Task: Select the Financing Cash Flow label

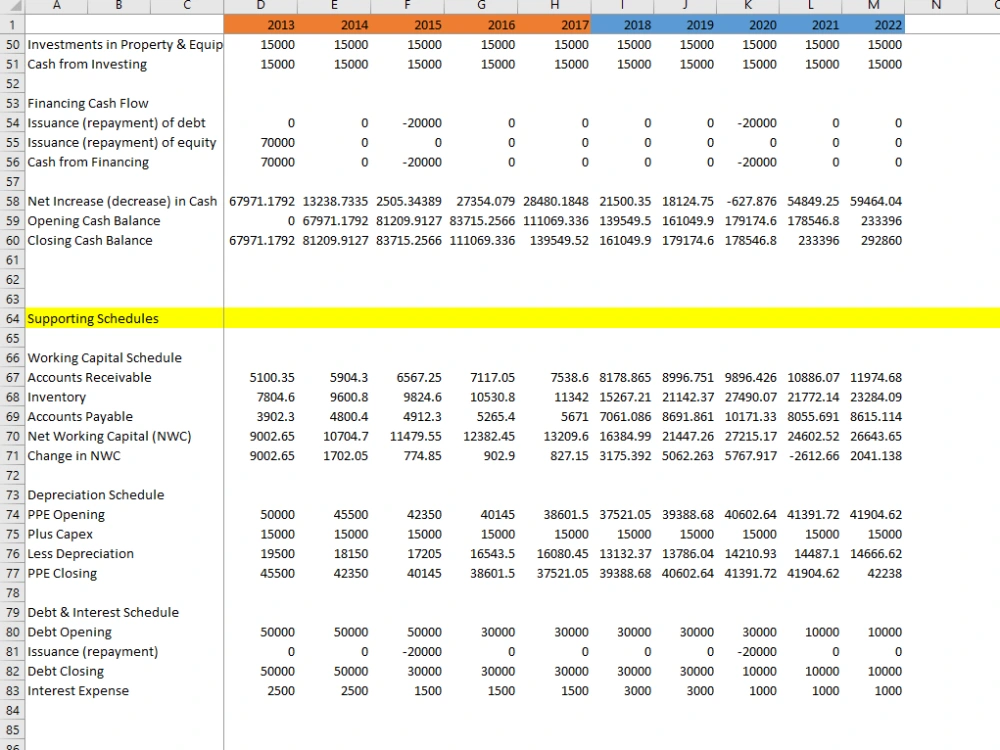Action: tap(88, 103)
